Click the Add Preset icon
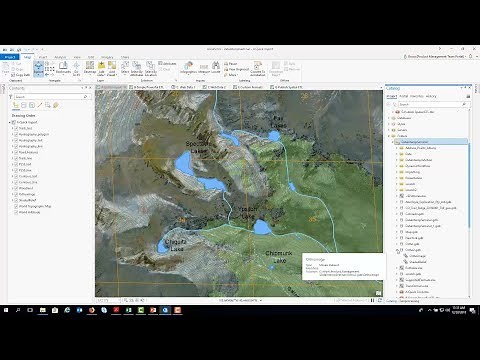The width and height of the screenshot is (480, 360). [112, 65]
